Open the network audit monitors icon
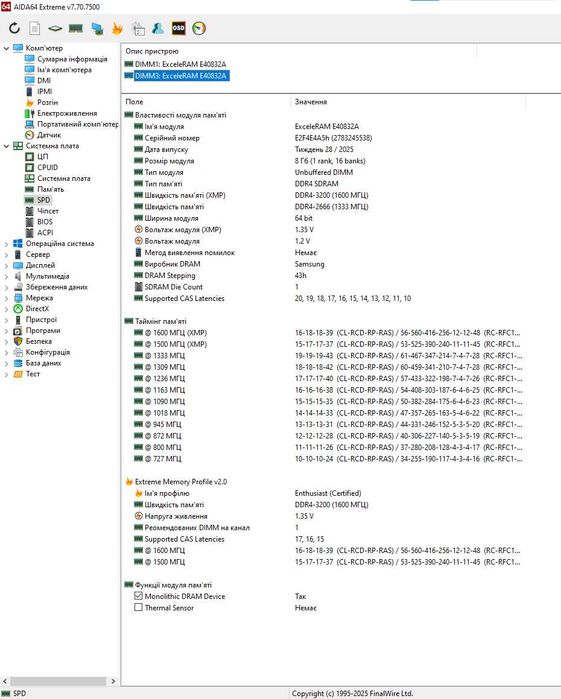The height and width of the screenshot is (699, 561). (x=97, y=29)
